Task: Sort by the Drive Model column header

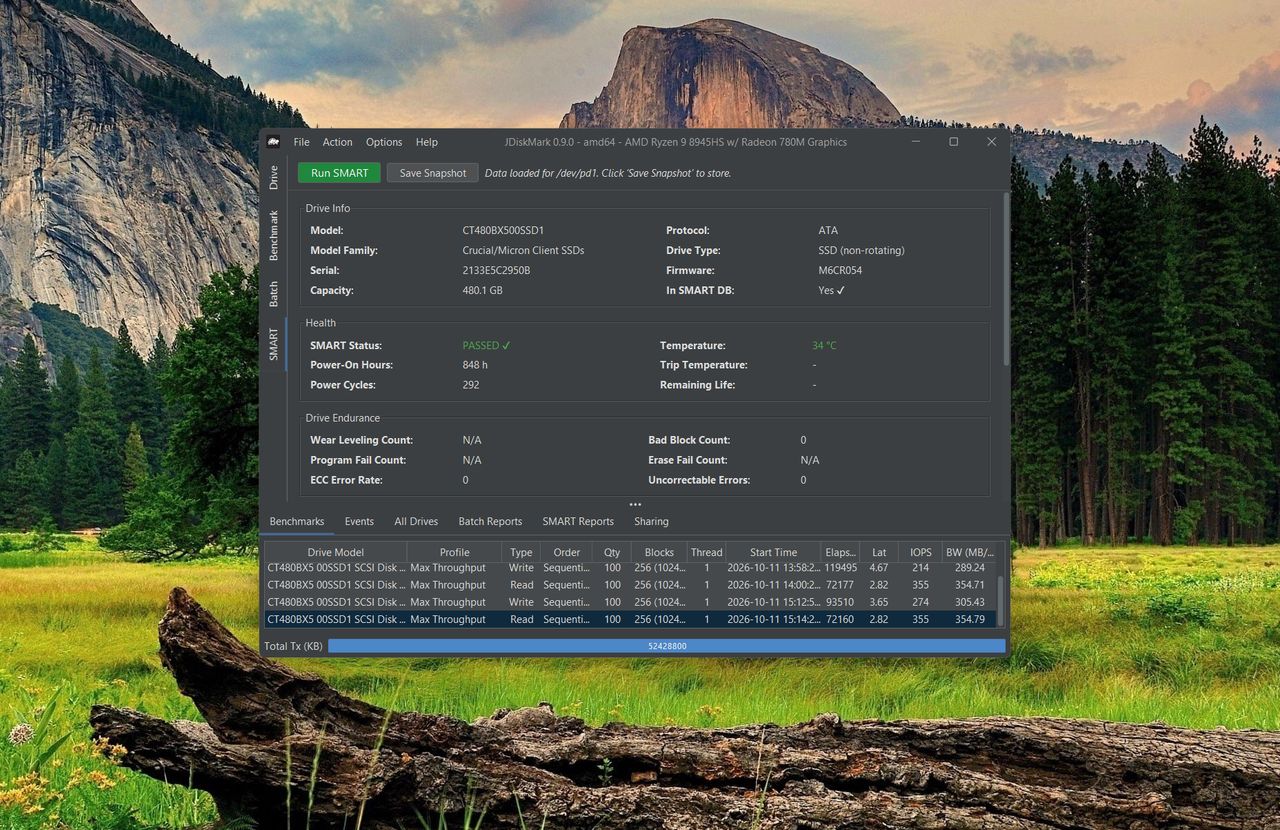Action: [x=336, y=552]
